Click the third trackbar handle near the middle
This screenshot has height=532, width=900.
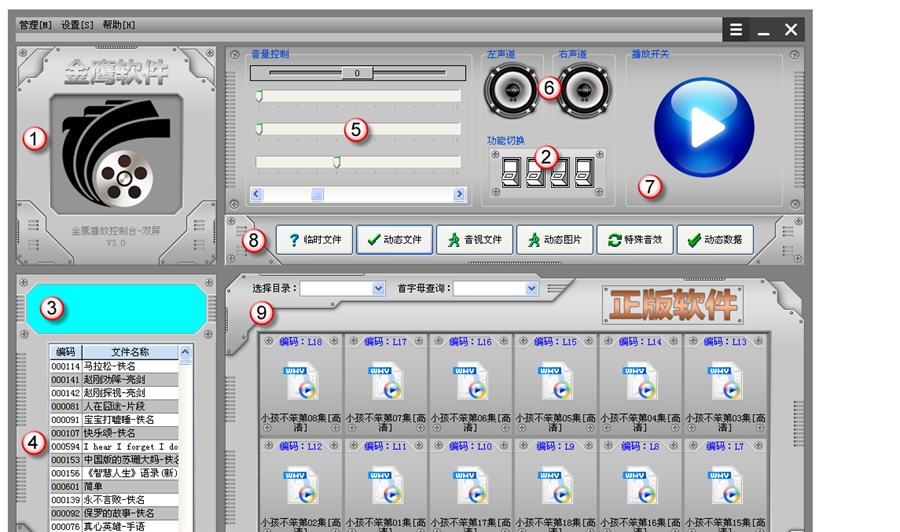337,162
